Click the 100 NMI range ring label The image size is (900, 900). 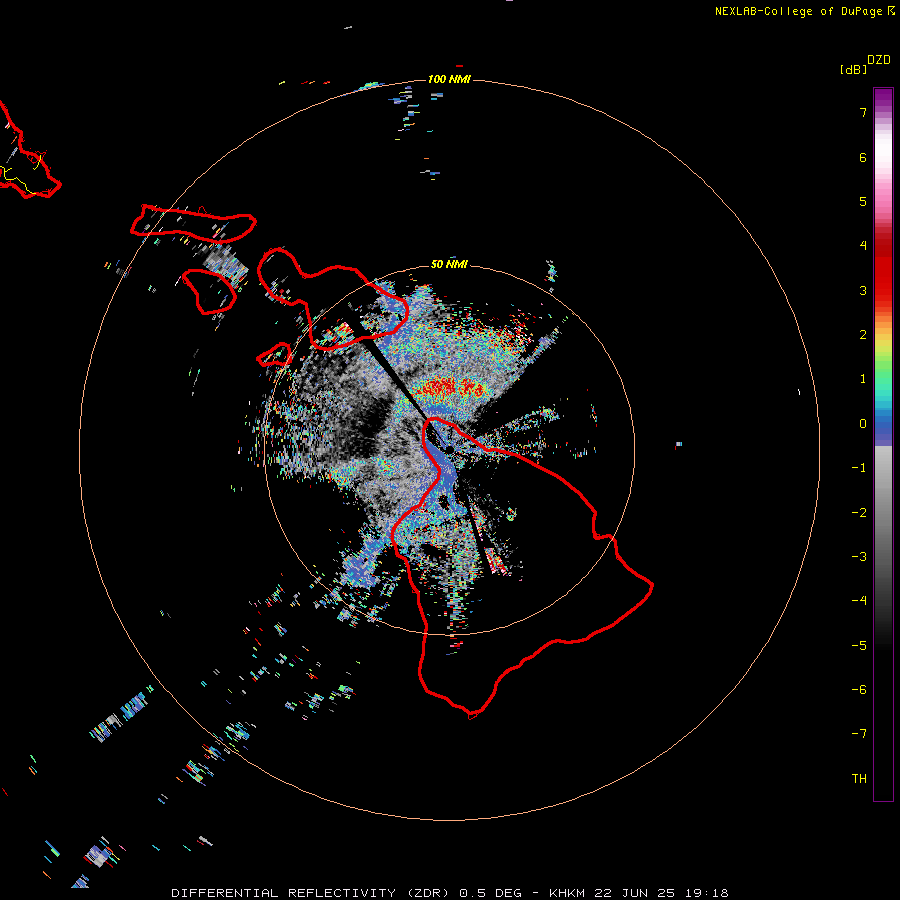tap(449, 79)
